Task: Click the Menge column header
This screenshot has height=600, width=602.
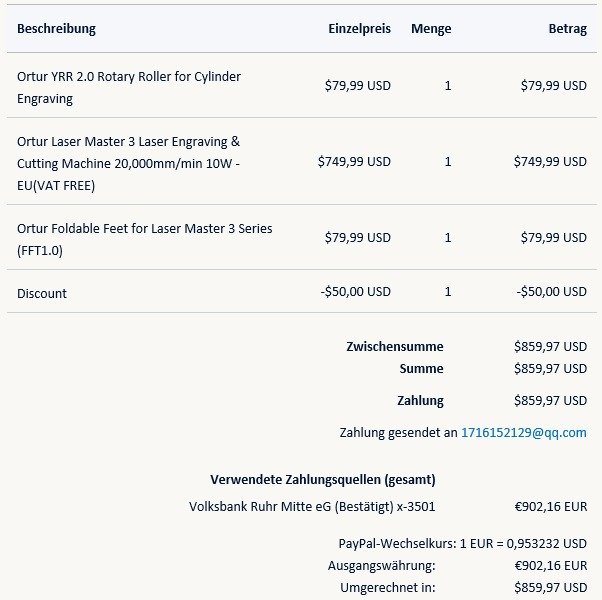Action: pos(431,29)
